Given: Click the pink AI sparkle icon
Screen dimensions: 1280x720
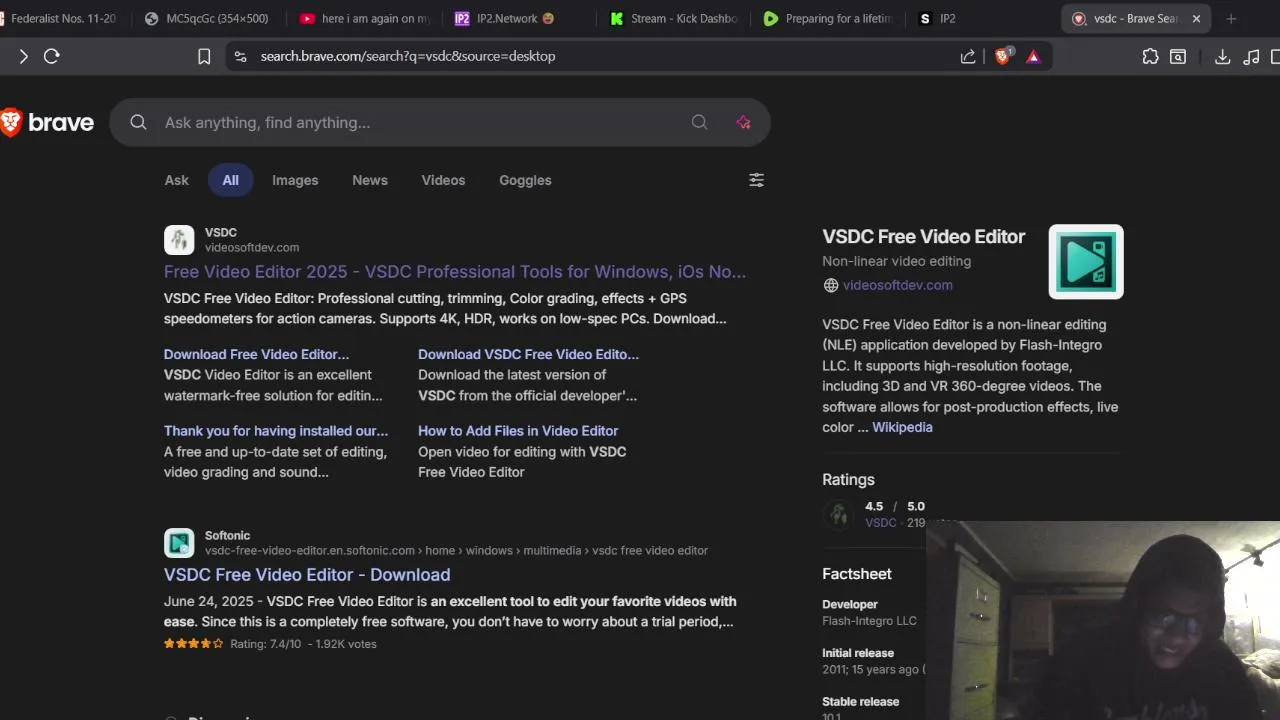Looking at the screenshot, I should pos(743,122).
